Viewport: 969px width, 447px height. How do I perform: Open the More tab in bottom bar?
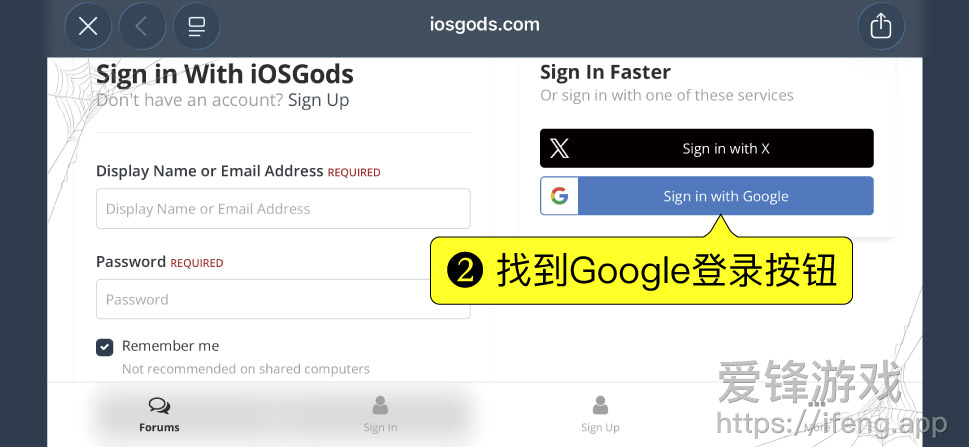click(x=819, y=415)
